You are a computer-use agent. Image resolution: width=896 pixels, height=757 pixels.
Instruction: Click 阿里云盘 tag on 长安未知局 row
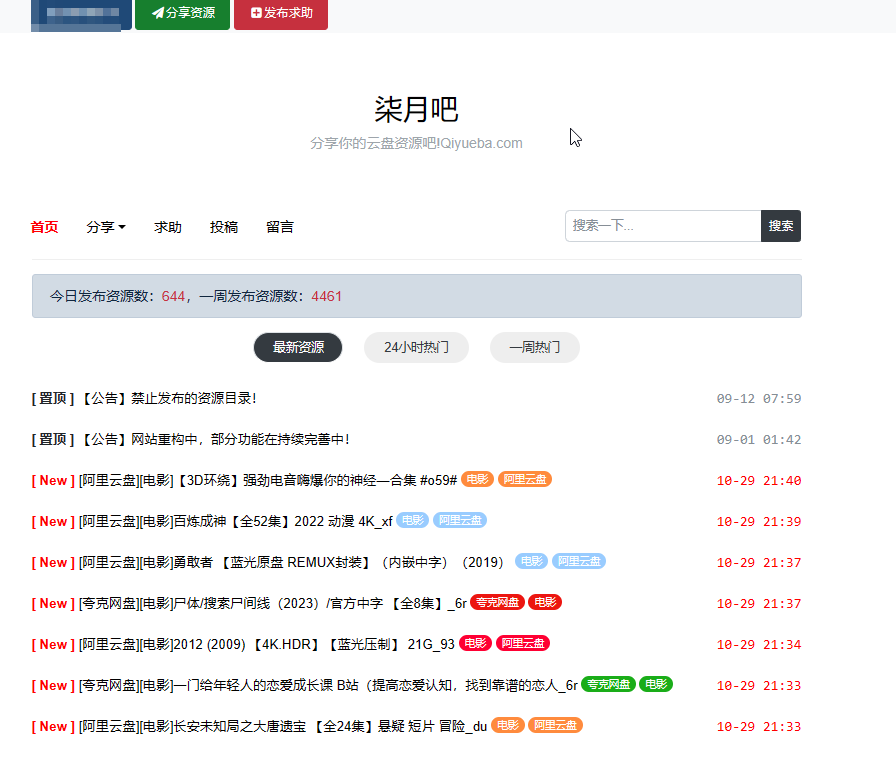tap(555, 726)
